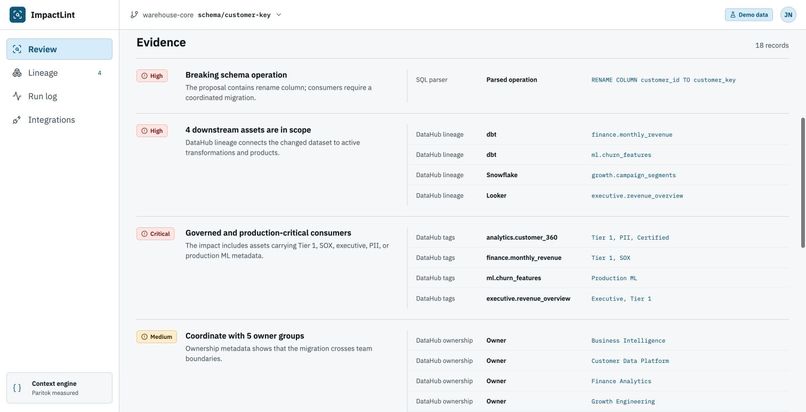Viewport: 806px width, 412px height.
Task: Click the analytics.customer_360 asset name
Action: [521, 237]
